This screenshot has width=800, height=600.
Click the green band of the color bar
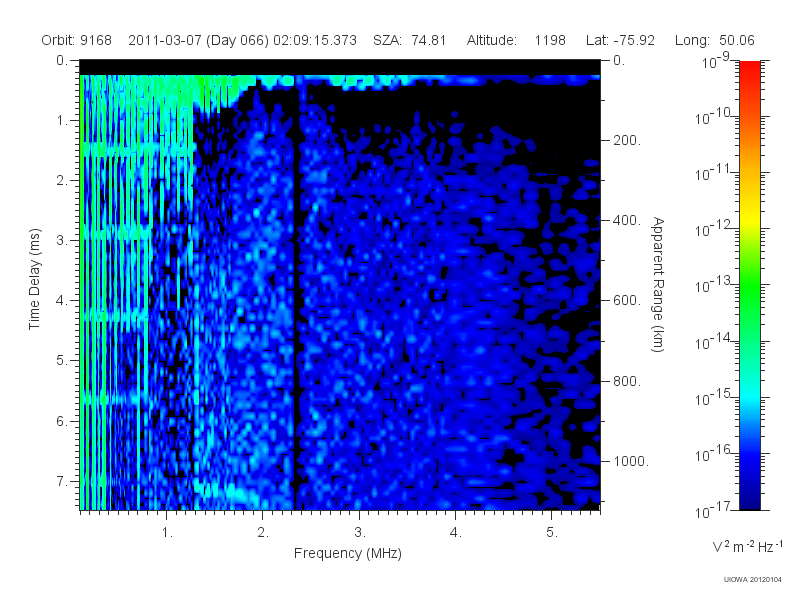tap(750, 286)
